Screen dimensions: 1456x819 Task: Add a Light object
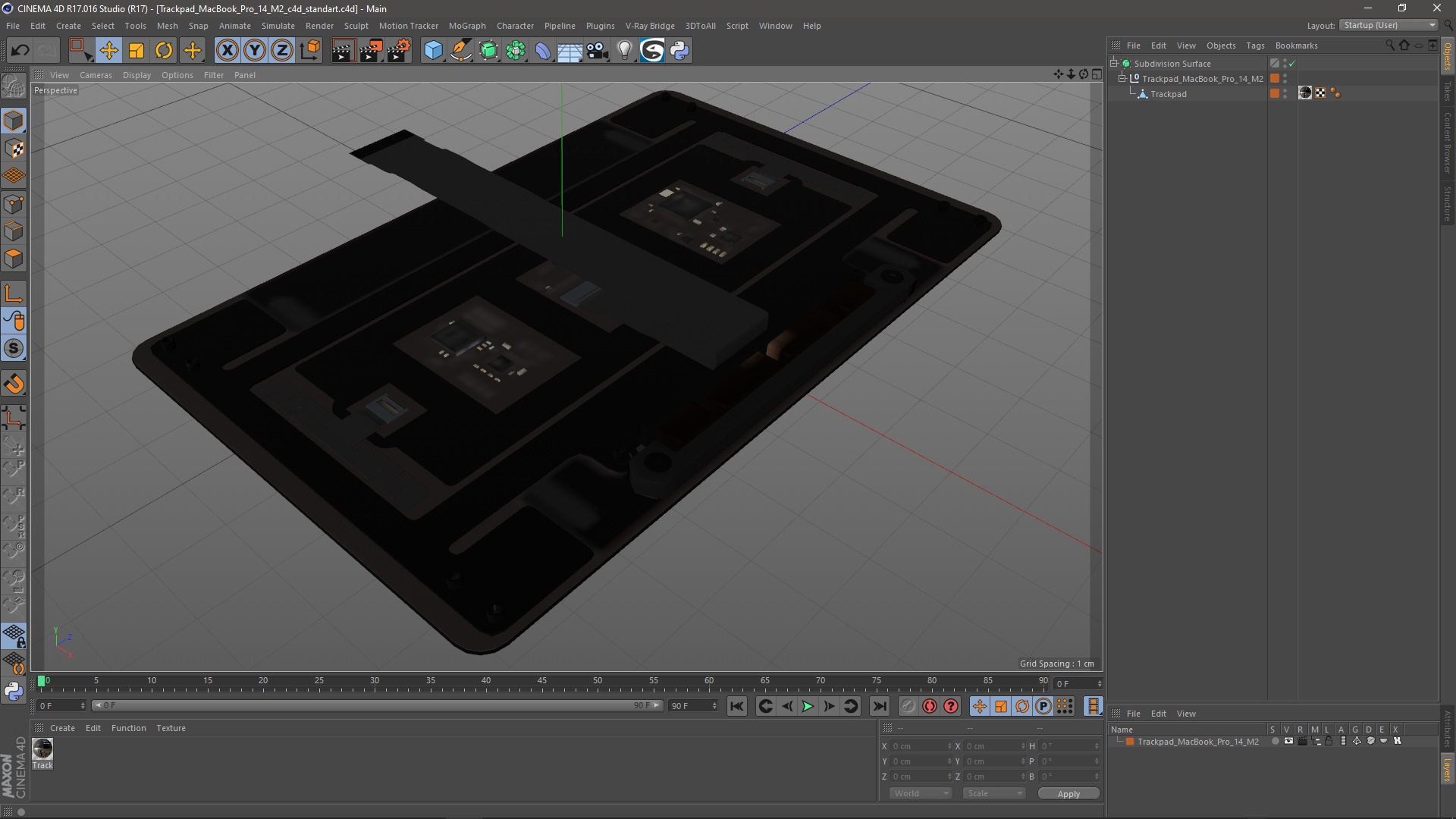point(625,51)
